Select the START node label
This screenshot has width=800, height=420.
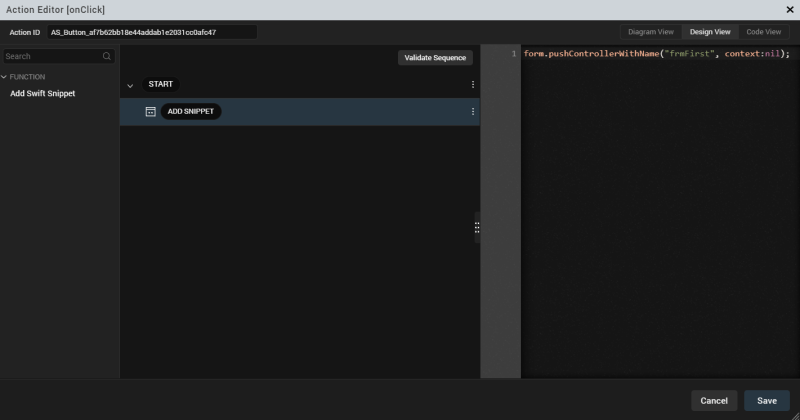coord(161,85)
